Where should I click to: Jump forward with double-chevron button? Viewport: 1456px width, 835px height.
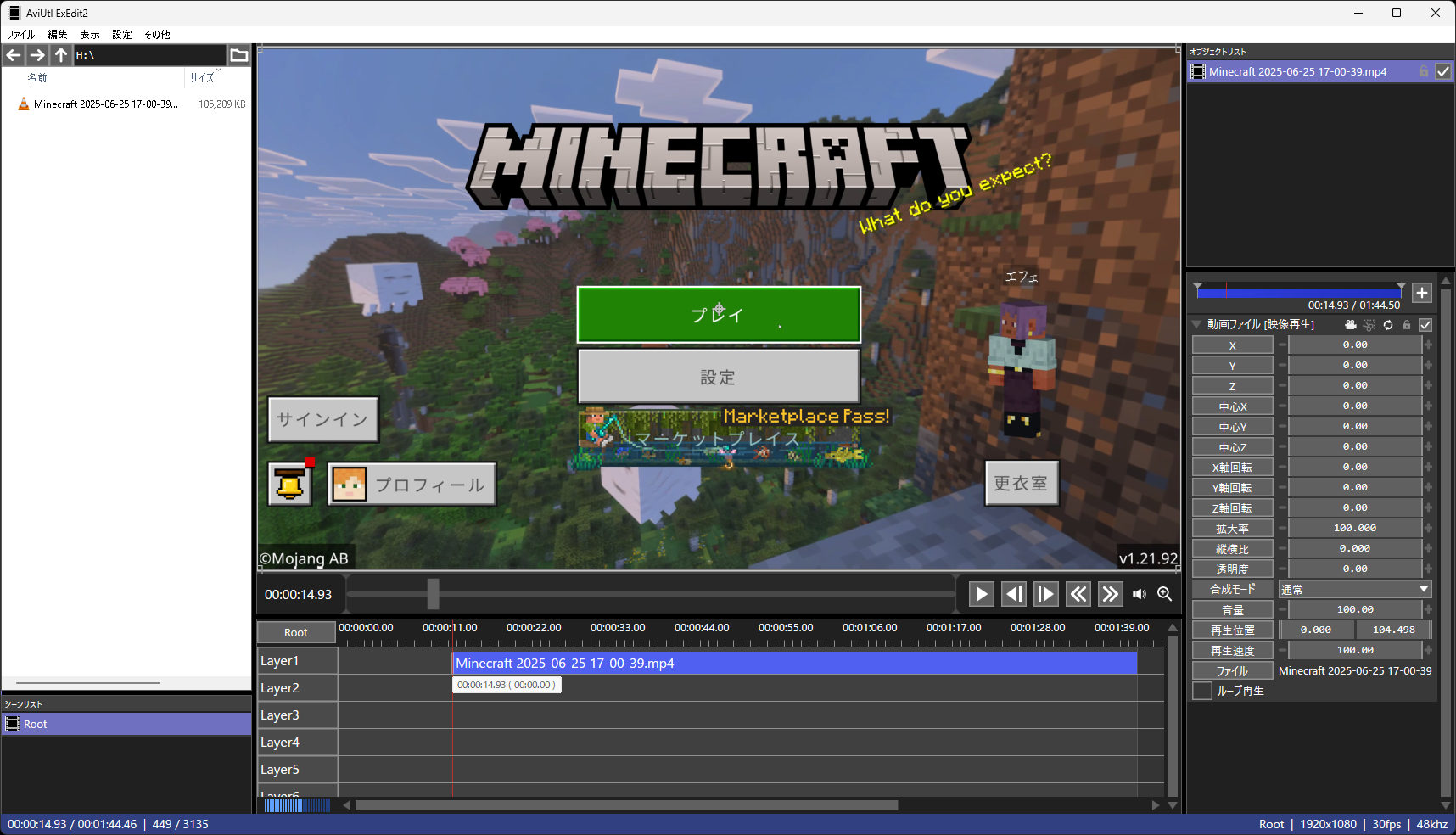pos(1110,594)
